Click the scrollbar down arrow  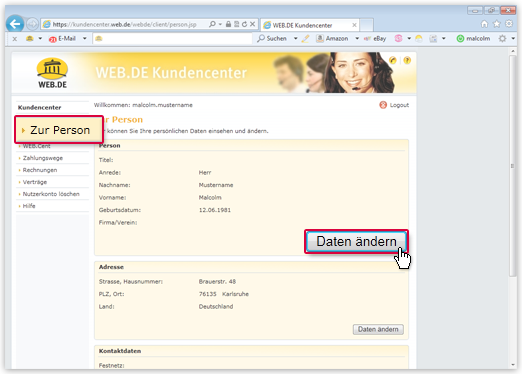point(513,365)
